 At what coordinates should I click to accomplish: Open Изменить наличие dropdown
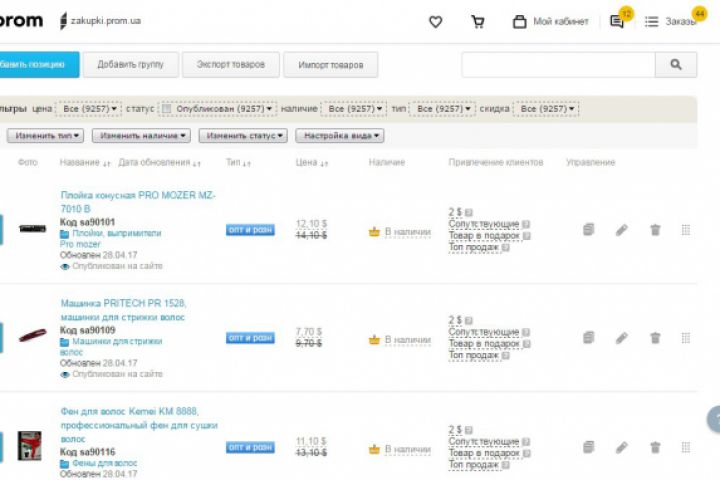[x=141, y=136]
